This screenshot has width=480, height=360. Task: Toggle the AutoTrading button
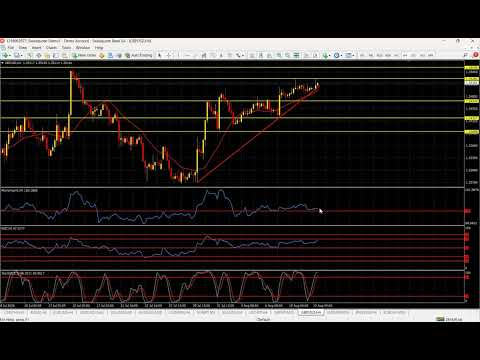138,55
